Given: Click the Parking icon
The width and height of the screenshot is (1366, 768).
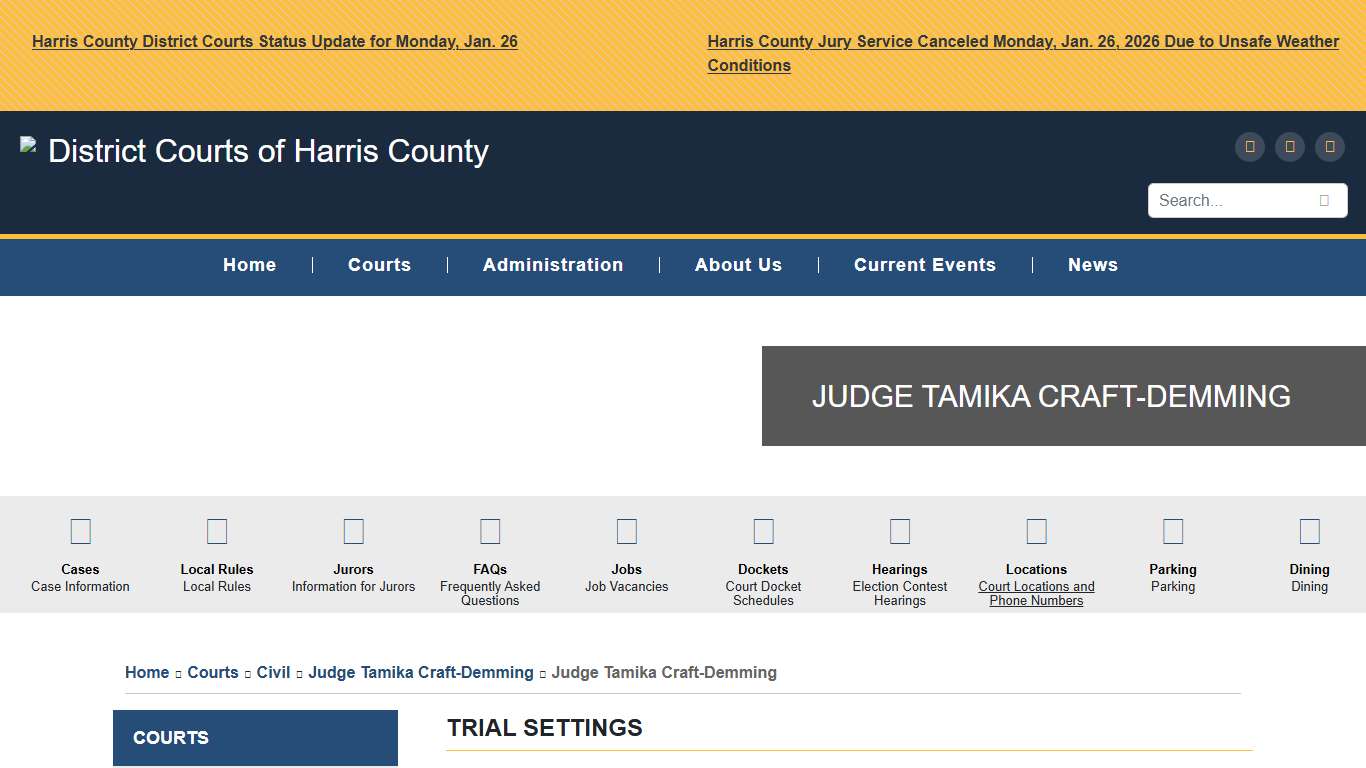Looking at the screenshot, I should click(x=1173, y=531).
